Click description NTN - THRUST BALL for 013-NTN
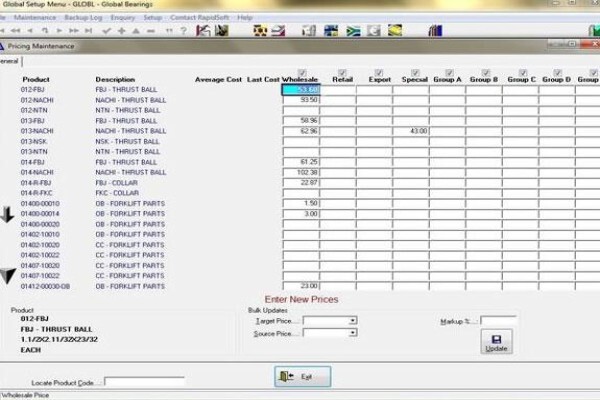This screenshot has height=400, width=600. [x=128, y=152]
